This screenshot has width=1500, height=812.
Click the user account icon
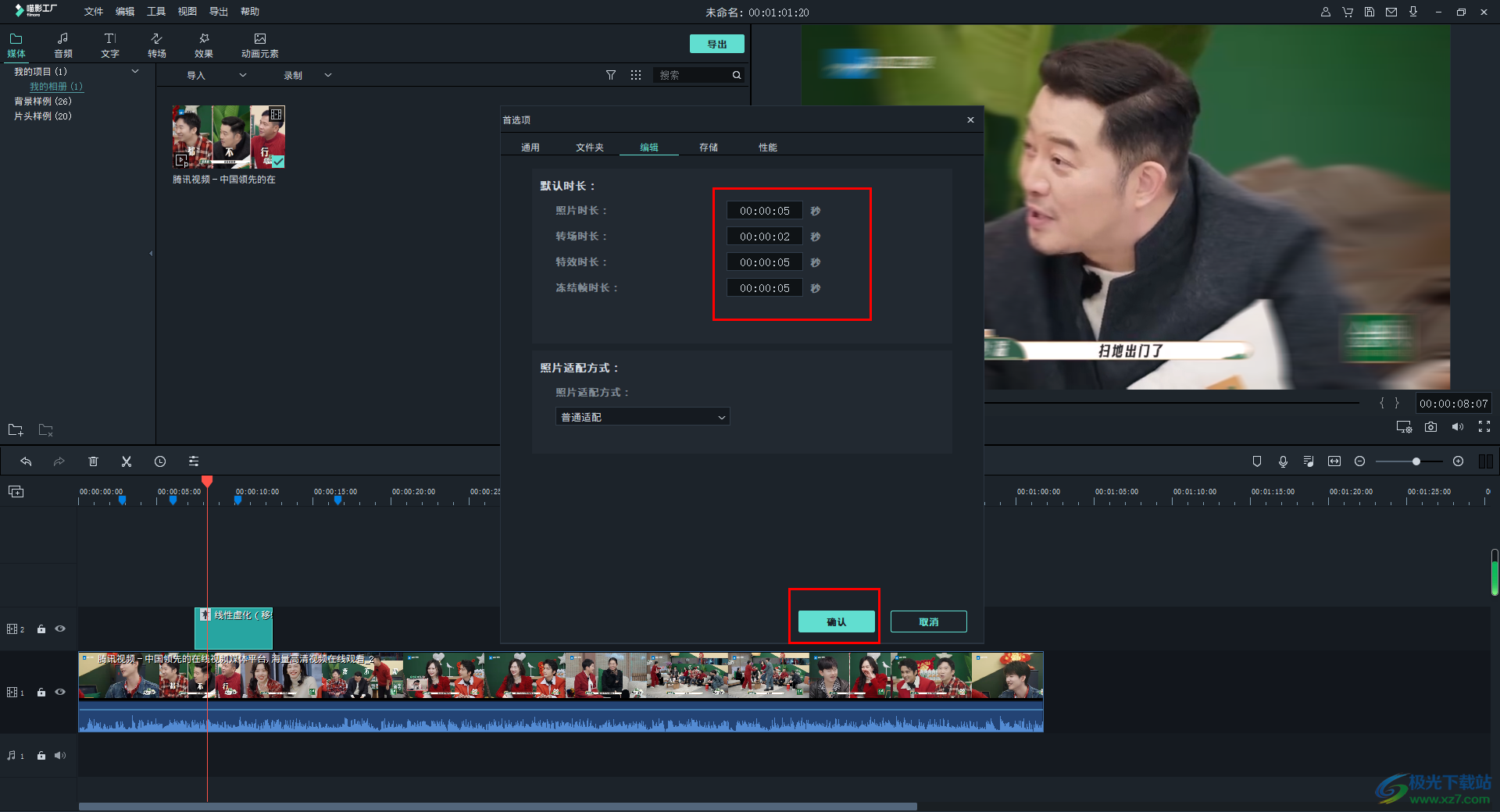click(x=1326, y=12)
